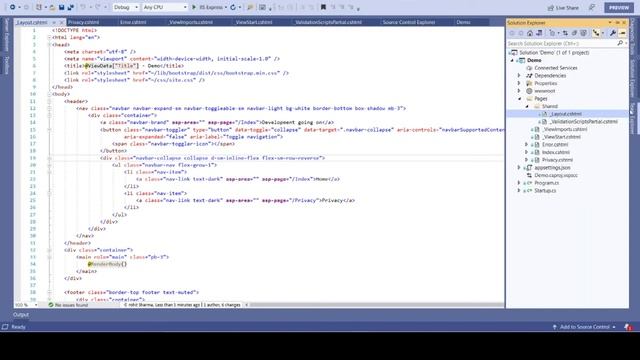Switch to the Privacy.cshtml tab

click(x=84, y=22)
